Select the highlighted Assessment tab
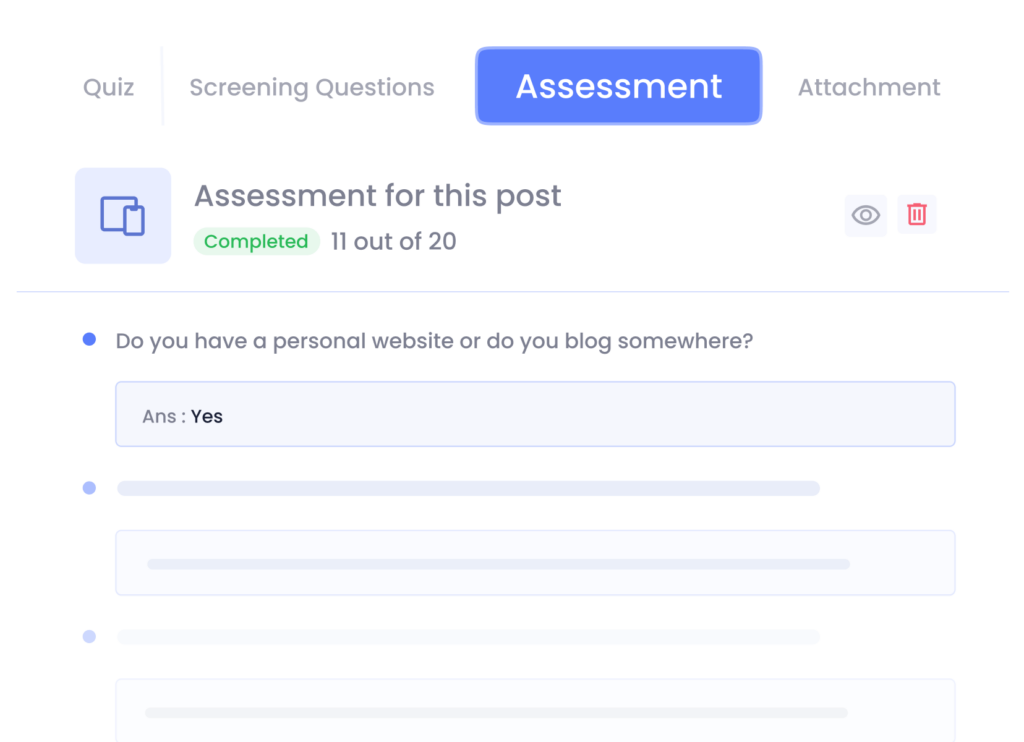Image resolution: width=1024 pixels, height=742 pixels. [618, 87]
